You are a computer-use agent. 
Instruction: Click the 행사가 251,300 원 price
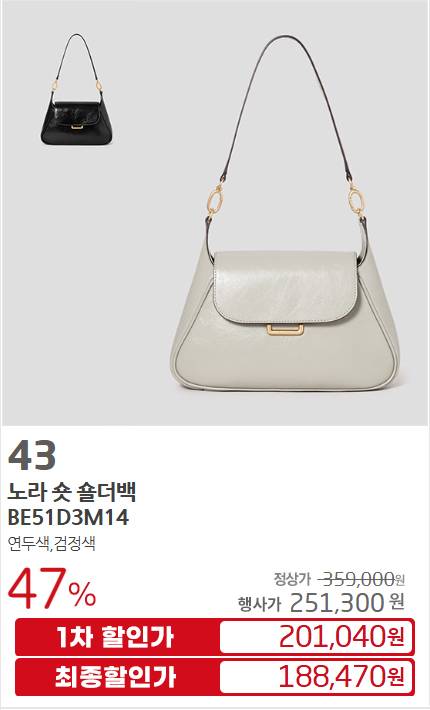click(321, 603)
